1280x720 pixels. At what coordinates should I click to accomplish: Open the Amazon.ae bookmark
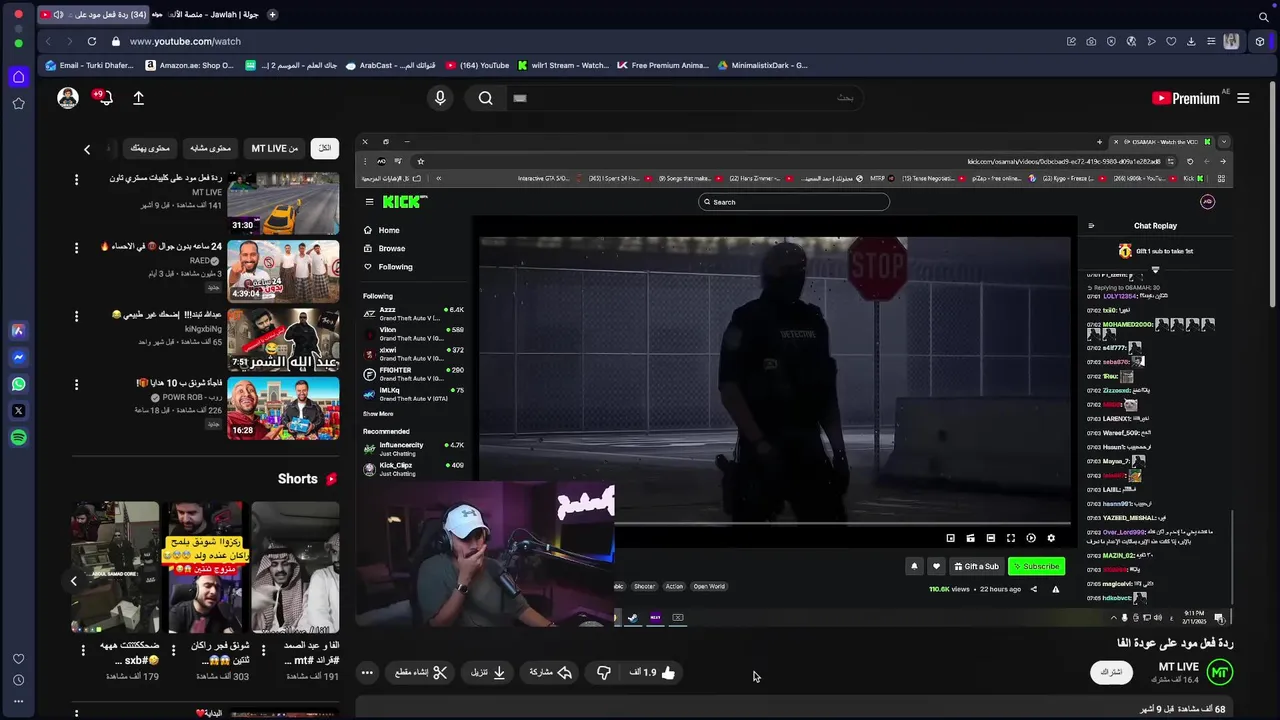[189, 65]
